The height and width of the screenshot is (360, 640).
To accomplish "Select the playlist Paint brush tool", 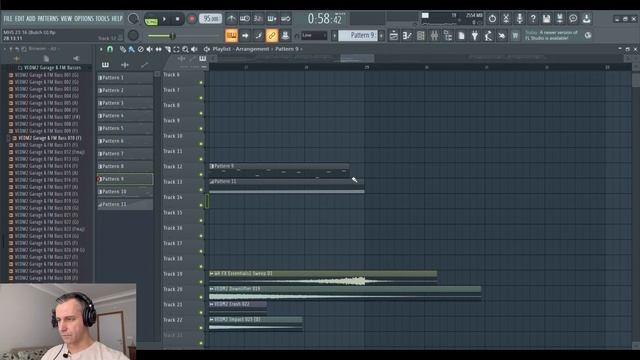I will (x=131, y=49).
